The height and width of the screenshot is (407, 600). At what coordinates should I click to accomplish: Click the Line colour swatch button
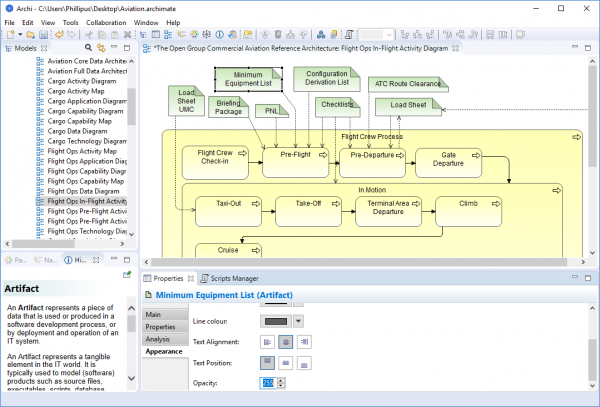pos(276,321)
